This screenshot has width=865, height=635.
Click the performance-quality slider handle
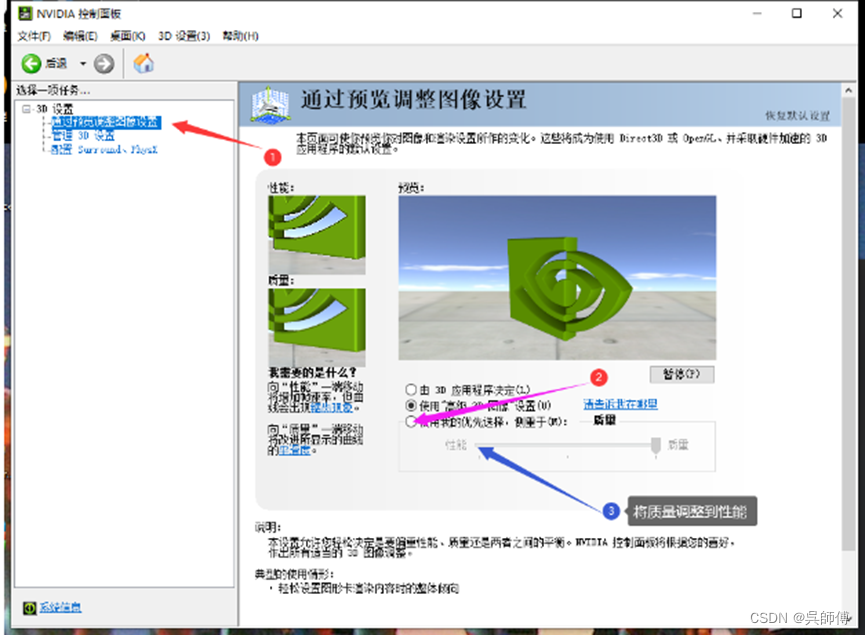point(655,446)
